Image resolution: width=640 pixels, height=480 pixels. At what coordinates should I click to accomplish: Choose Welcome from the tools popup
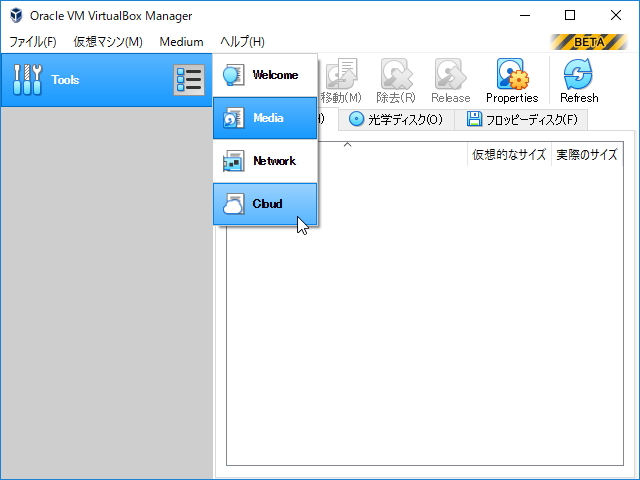pos(265,75)
